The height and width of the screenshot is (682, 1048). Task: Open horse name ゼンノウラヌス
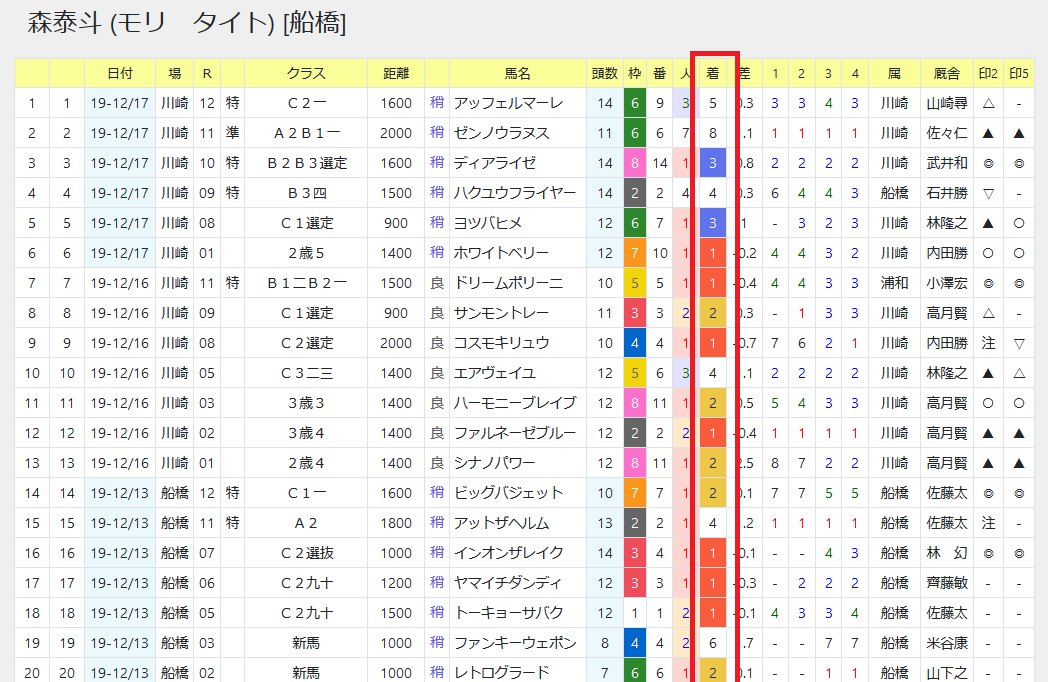click(x=501, y=133)
